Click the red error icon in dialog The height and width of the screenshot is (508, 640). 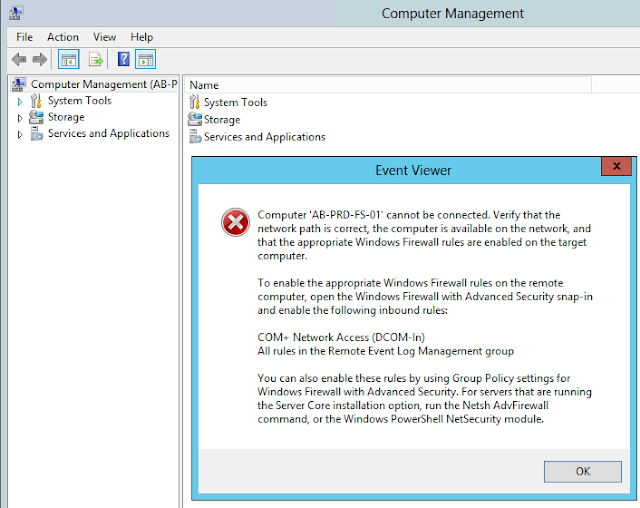point(236,222)
